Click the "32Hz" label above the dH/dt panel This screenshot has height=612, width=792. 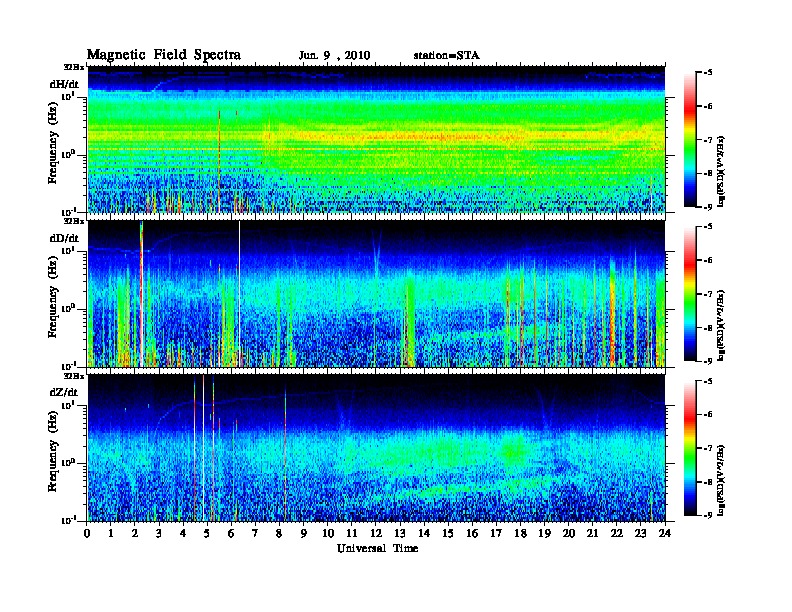[x=74, y=66]
